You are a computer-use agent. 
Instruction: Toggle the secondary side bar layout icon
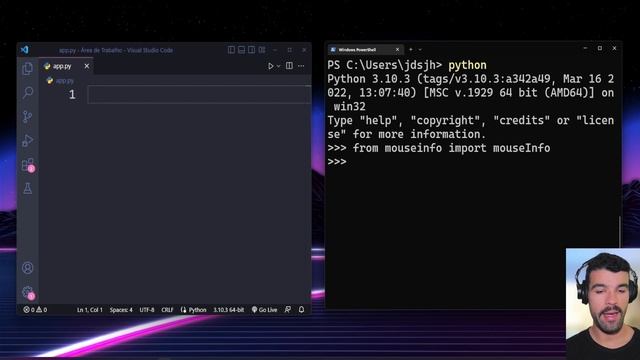(x=251, y=50)
